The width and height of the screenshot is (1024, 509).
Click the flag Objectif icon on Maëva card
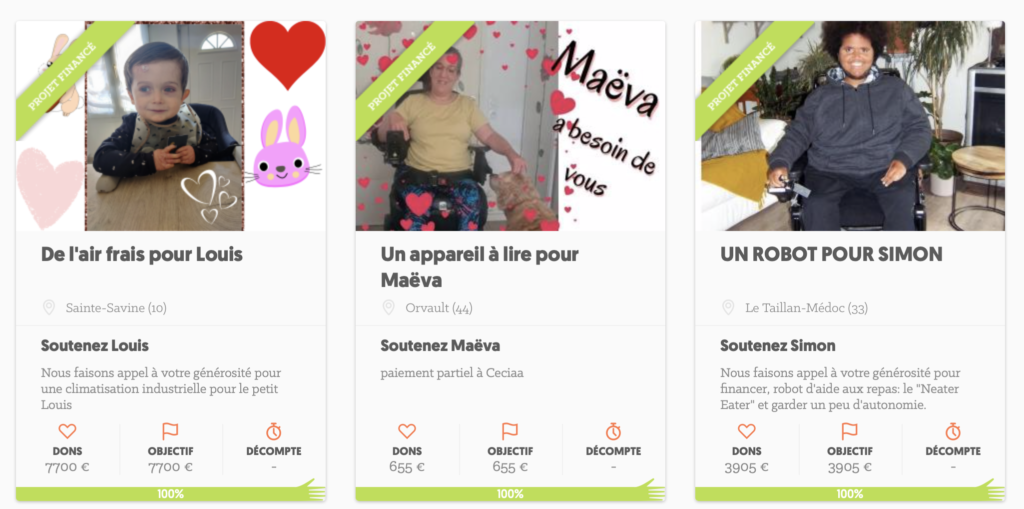tap(510, 431)
